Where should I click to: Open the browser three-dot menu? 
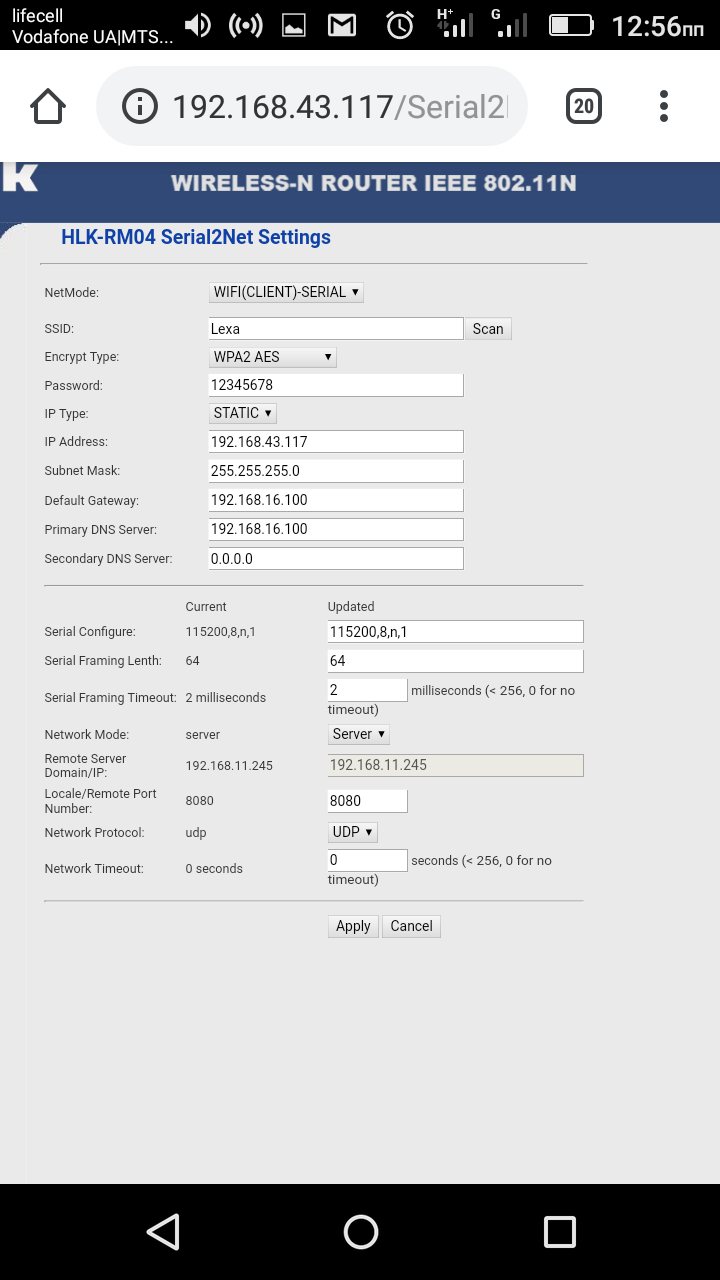pos(664,106)
